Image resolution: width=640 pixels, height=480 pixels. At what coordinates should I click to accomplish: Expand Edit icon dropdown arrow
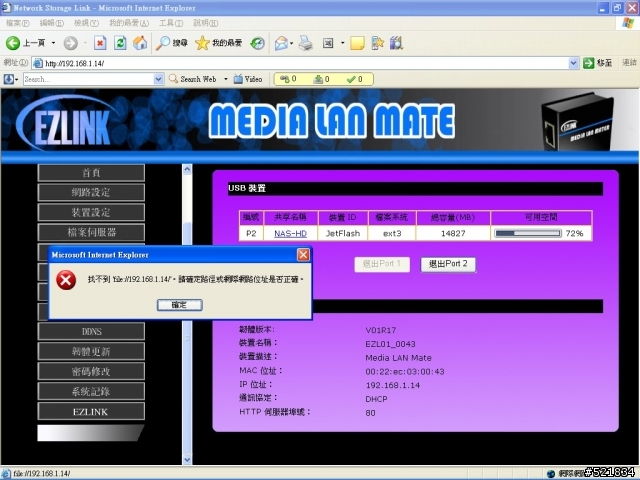click(342, 43)
